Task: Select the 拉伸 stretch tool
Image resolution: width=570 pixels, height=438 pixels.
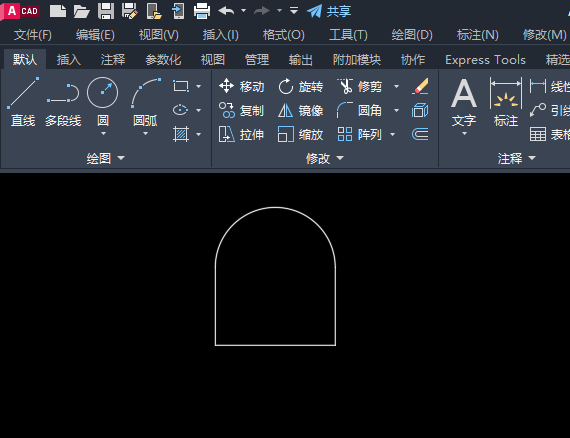Action: pos(241,134)
